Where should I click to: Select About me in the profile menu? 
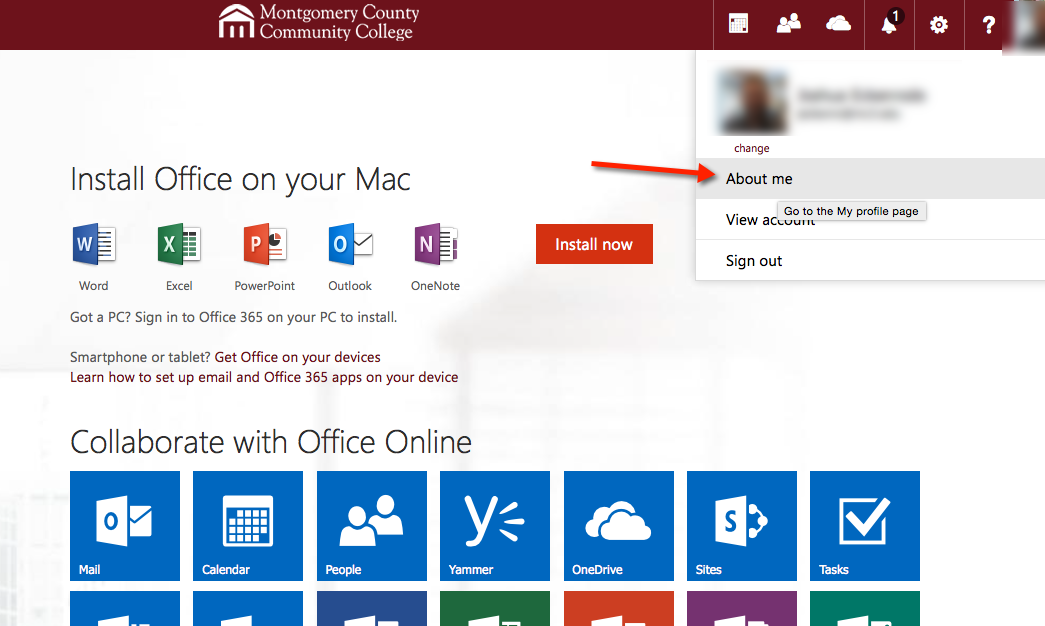870,179
